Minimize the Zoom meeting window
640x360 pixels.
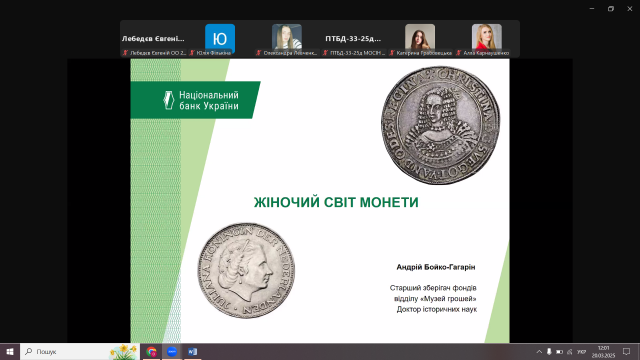coord(592,9)
